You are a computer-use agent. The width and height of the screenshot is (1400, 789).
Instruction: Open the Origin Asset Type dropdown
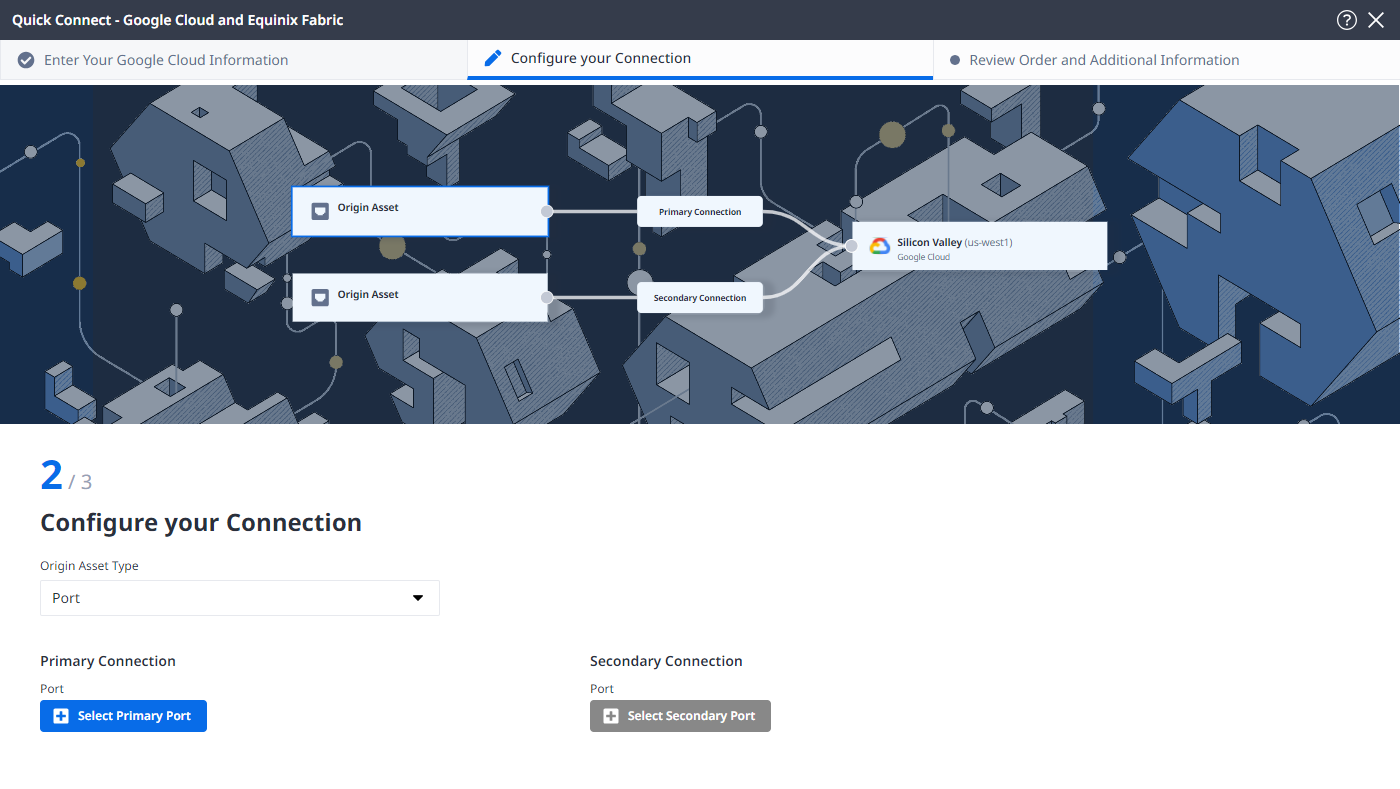tap(240, 598)
